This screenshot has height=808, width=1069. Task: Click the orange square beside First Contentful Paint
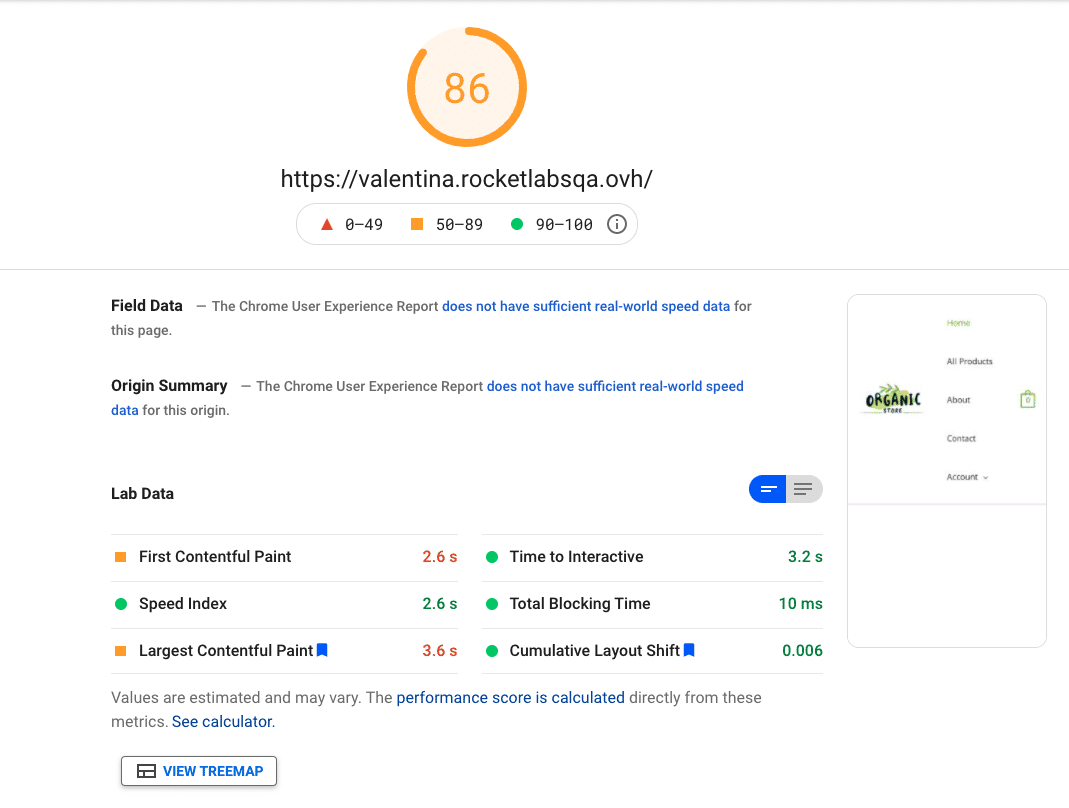click(120, 557)
